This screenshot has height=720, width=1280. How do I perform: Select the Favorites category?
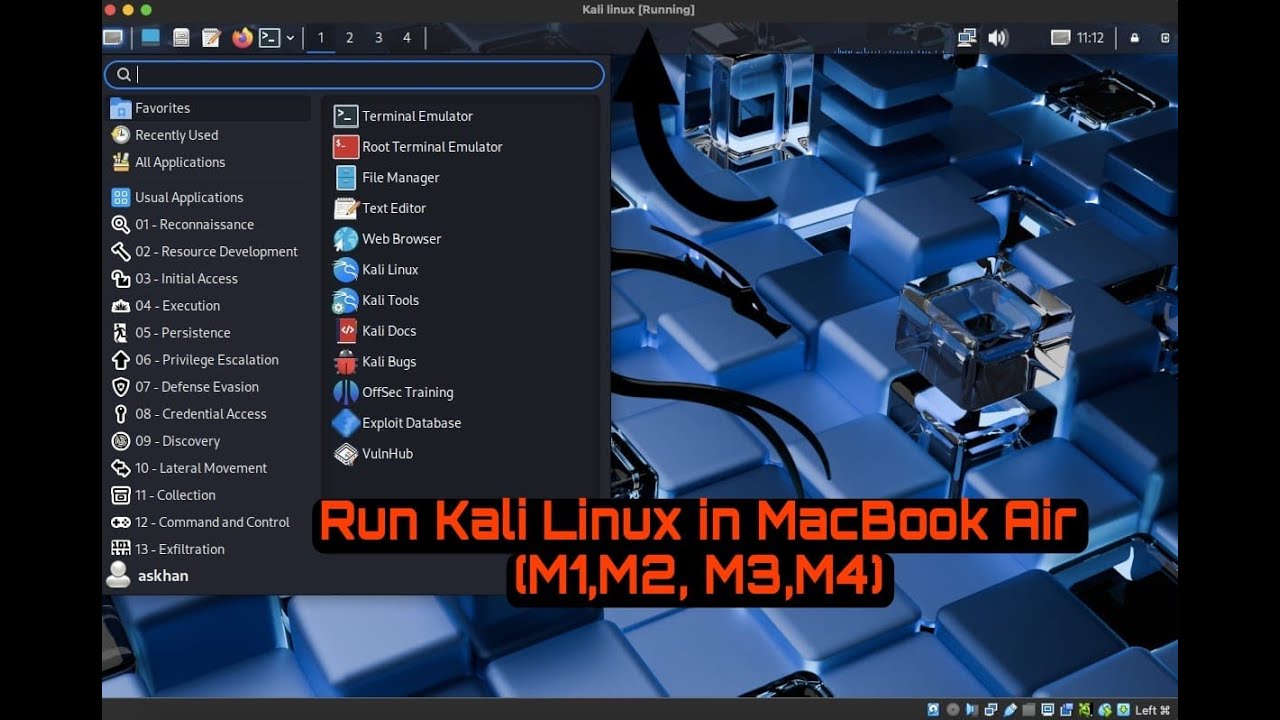click(x=210, y=108)
